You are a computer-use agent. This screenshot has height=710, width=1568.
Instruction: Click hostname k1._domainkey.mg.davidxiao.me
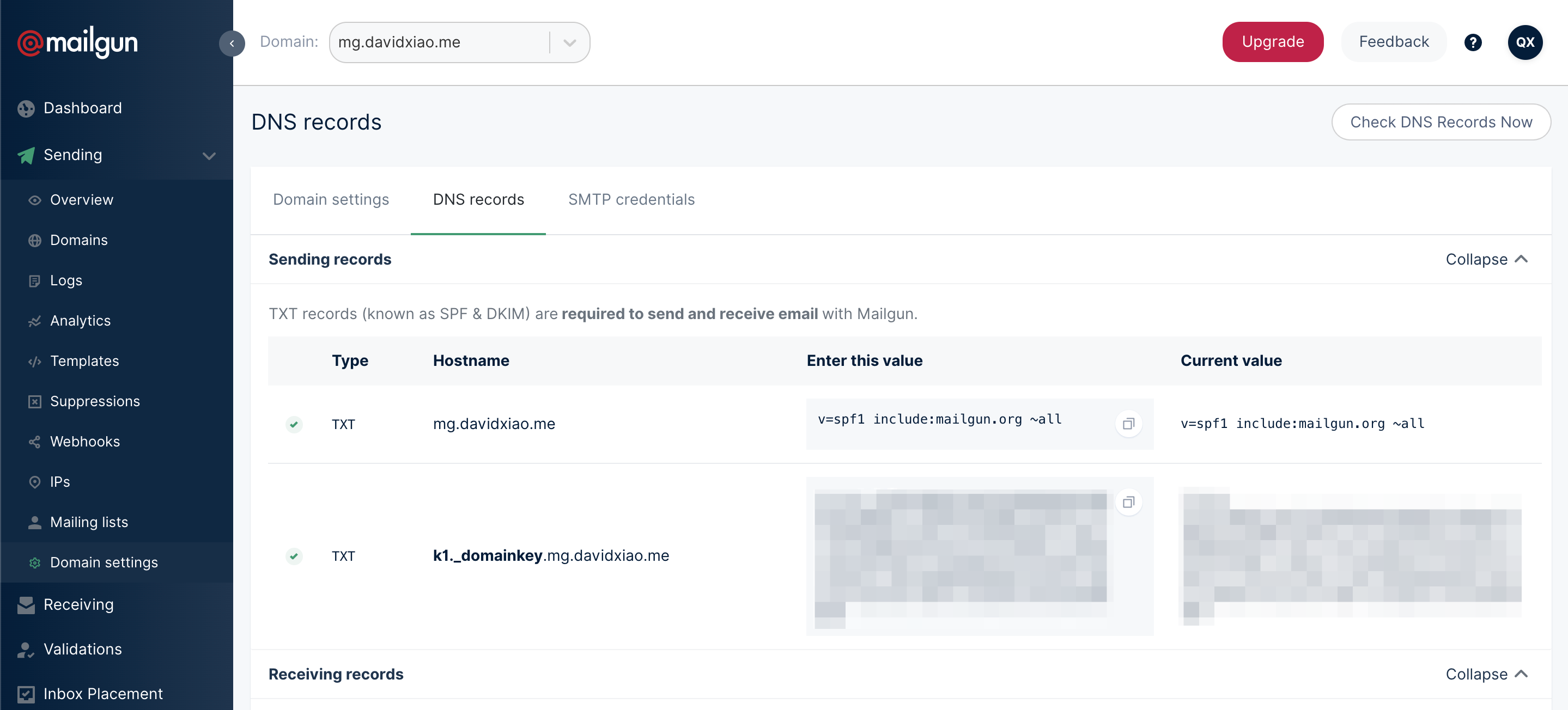click(x=551, y=556)
